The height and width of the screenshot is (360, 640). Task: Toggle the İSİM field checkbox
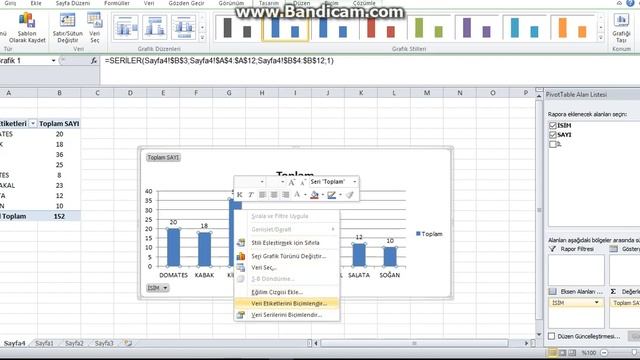[x=553, y=125]
